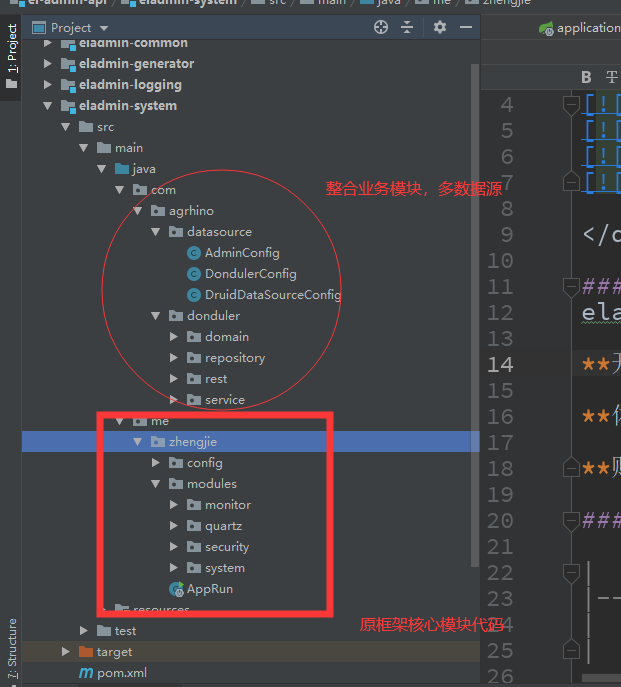Select the service package

coord(225,400)
